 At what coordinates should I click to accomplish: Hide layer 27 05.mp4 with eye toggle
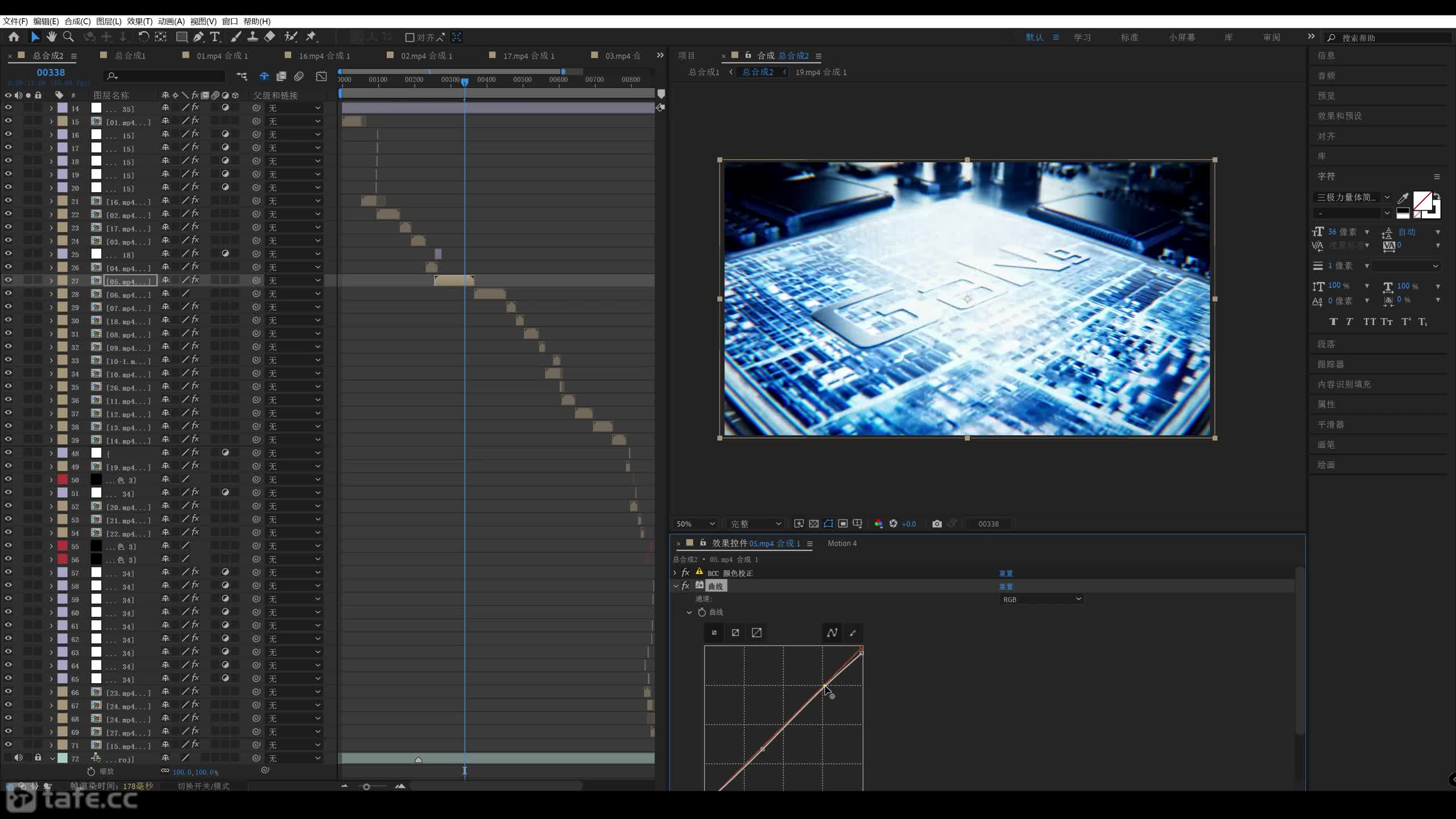8,280
